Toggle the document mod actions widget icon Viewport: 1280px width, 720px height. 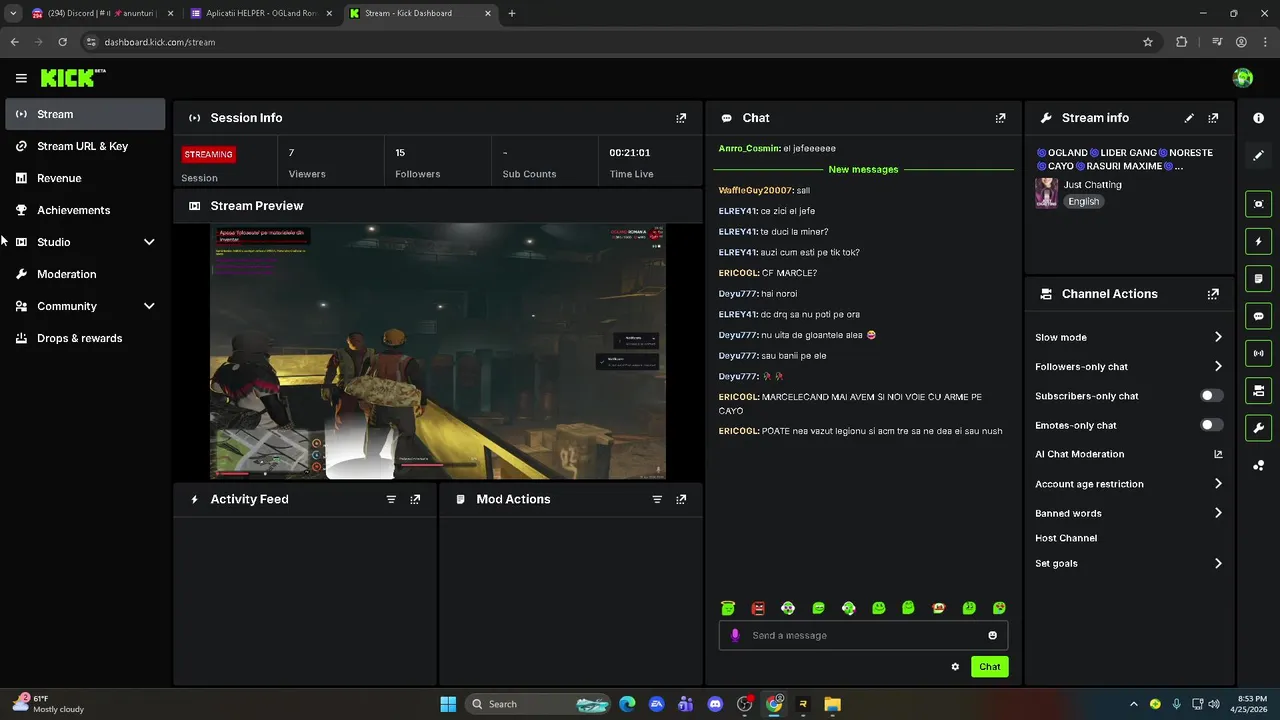[1258, 278]
